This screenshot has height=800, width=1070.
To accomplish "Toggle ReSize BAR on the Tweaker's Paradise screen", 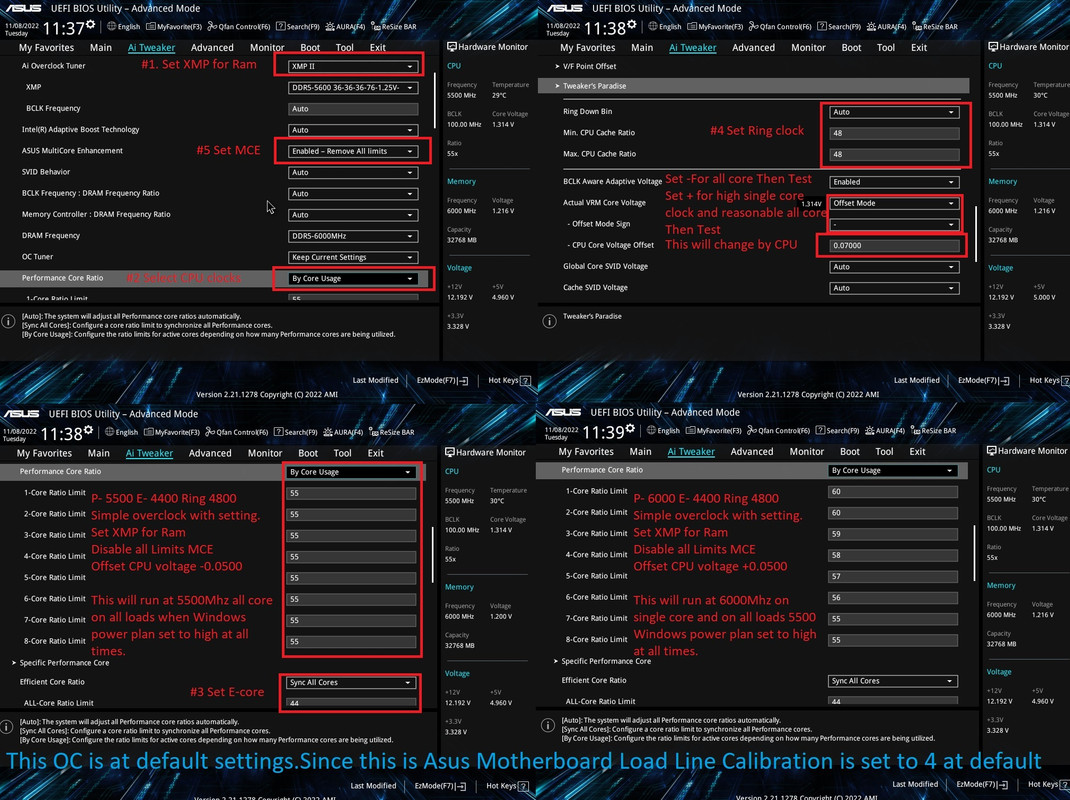I will click(x=935, y=27).
